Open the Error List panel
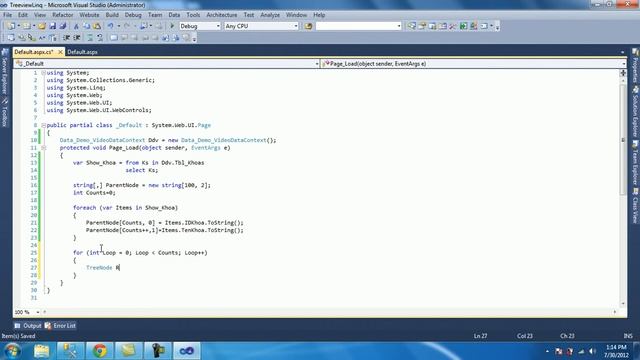This screenshot has width=640, height=360. click(60, 326)
